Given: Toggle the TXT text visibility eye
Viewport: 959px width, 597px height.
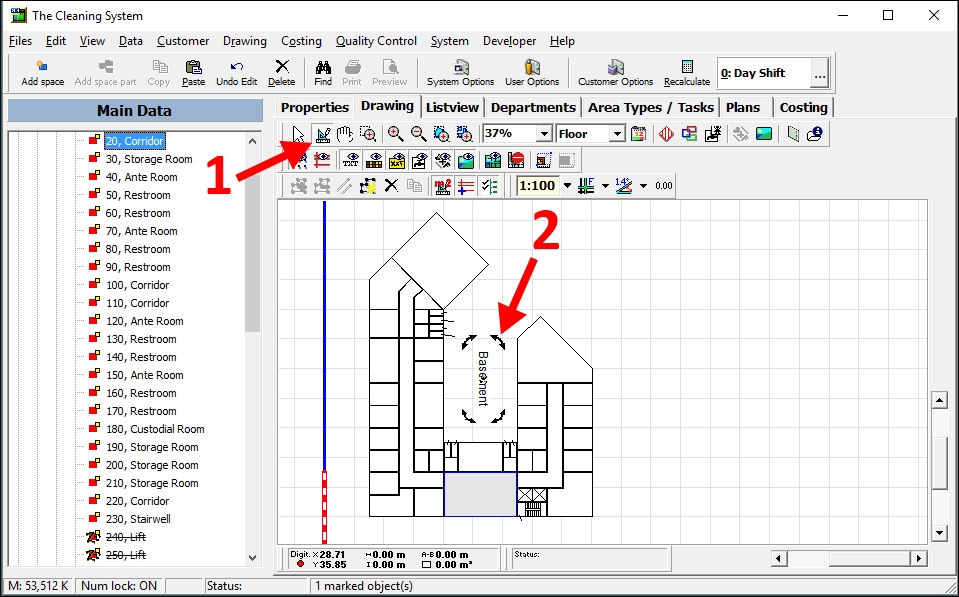Looking at the screenshot, I should (351, 160).
